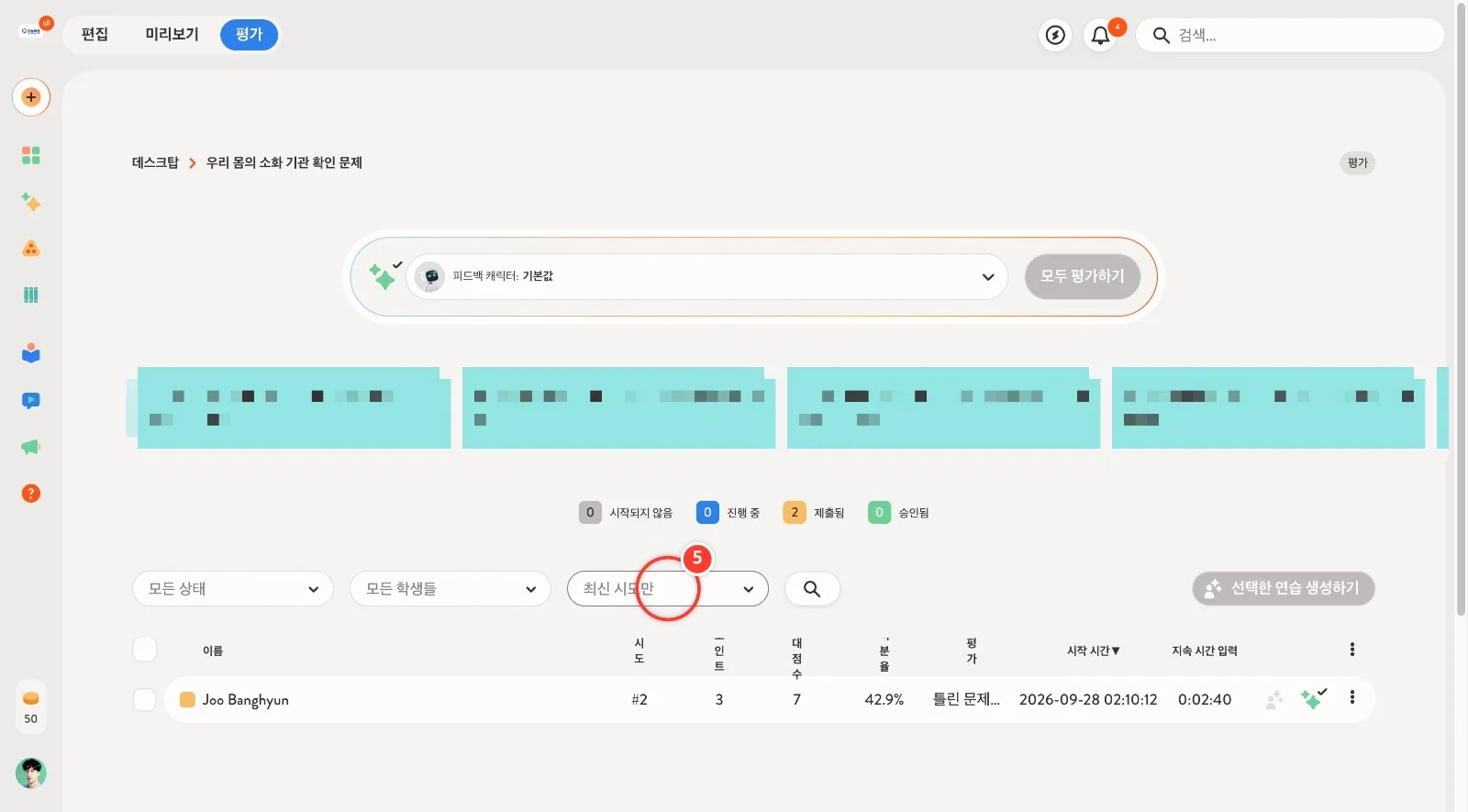The width and height of the screenshot is (1468, 812).
Task: Filter by 제출됨 status count 2
Action: [813, 513]
